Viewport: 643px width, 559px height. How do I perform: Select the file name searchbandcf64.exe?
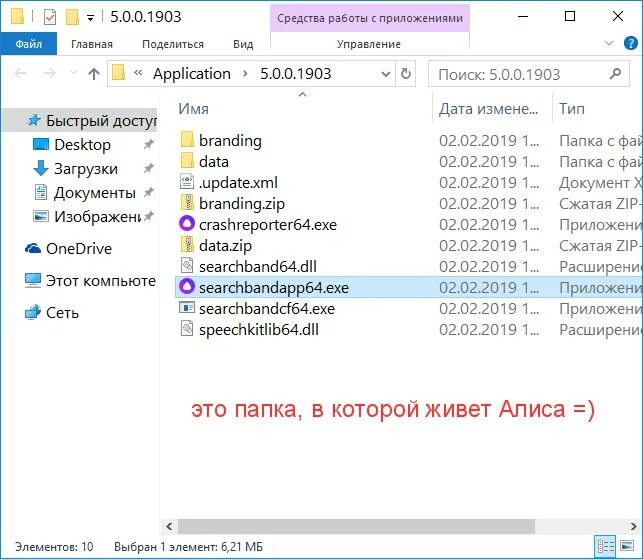tap(267, 309)
